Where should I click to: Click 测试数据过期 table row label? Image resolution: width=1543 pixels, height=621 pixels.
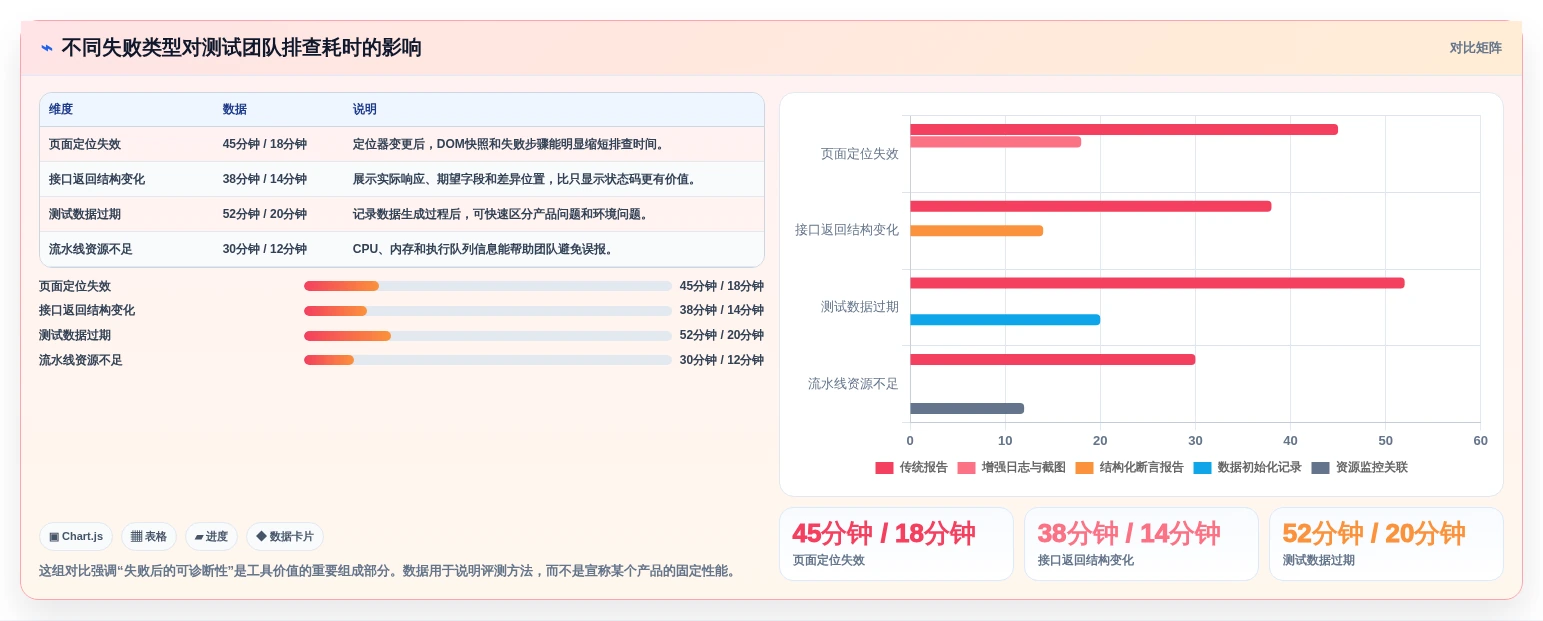pyautogui.click(x=85, y=214)
